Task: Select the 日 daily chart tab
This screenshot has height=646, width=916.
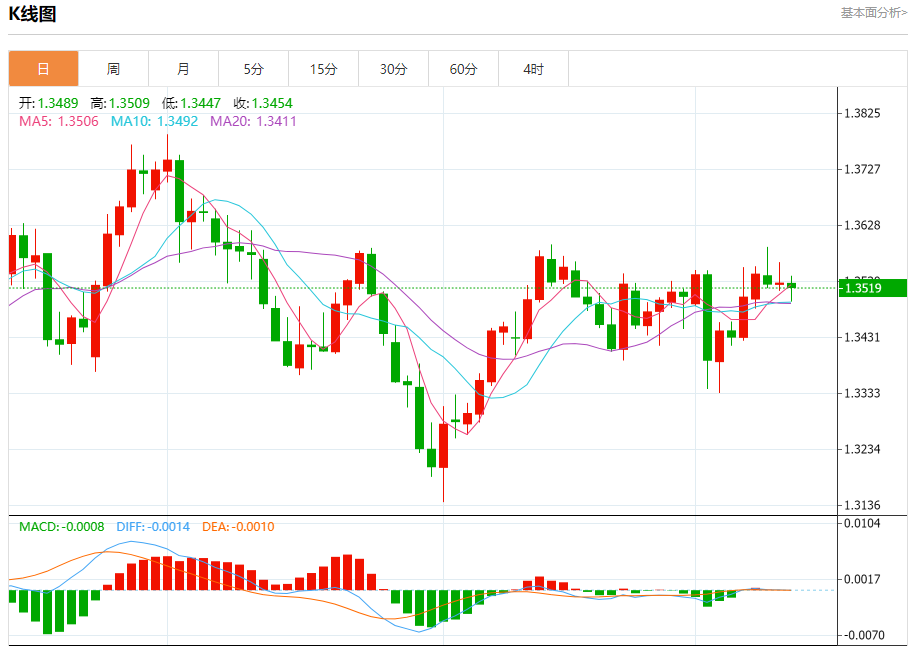Action: pyautogui.click(x=43, y=69)
